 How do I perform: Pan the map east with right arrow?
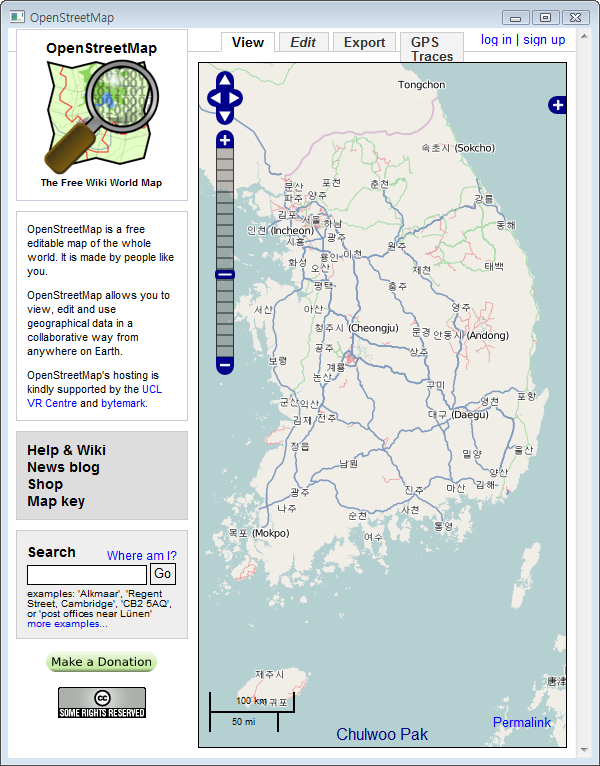pyautogui.click(x=235, y=98)
